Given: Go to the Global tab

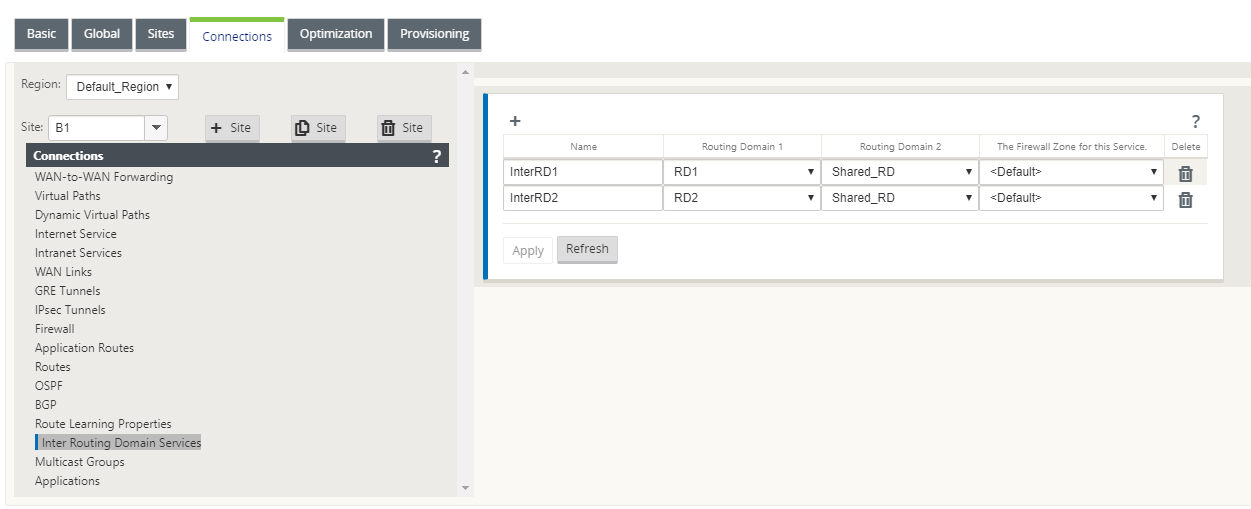Looking at the screenshot, I should click(102, 34).
